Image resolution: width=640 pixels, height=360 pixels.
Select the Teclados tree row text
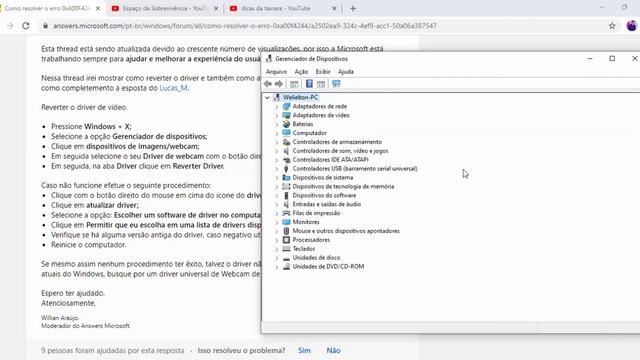[304, 249]
